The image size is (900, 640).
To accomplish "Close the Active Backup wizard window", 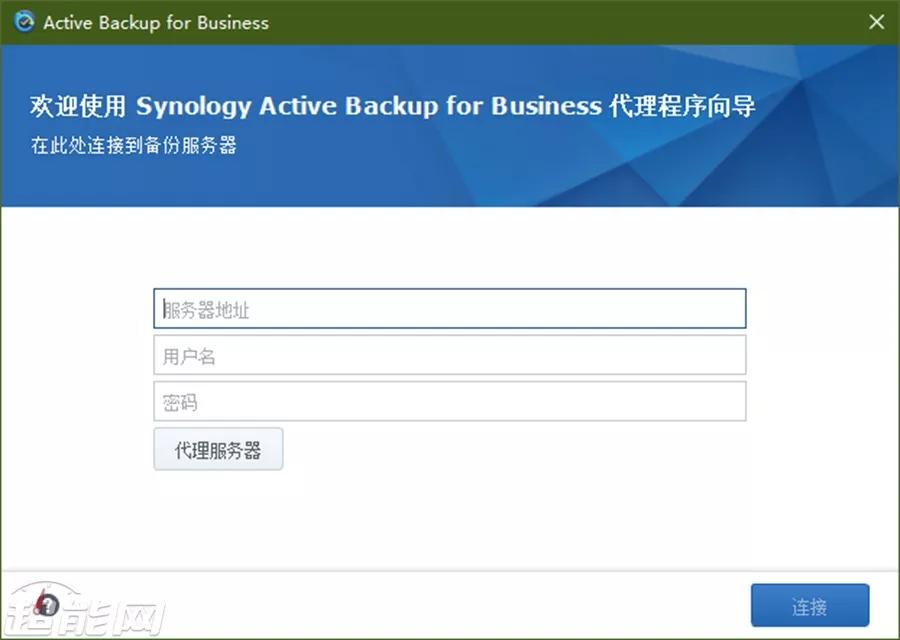I will click(x=876, y=22).
